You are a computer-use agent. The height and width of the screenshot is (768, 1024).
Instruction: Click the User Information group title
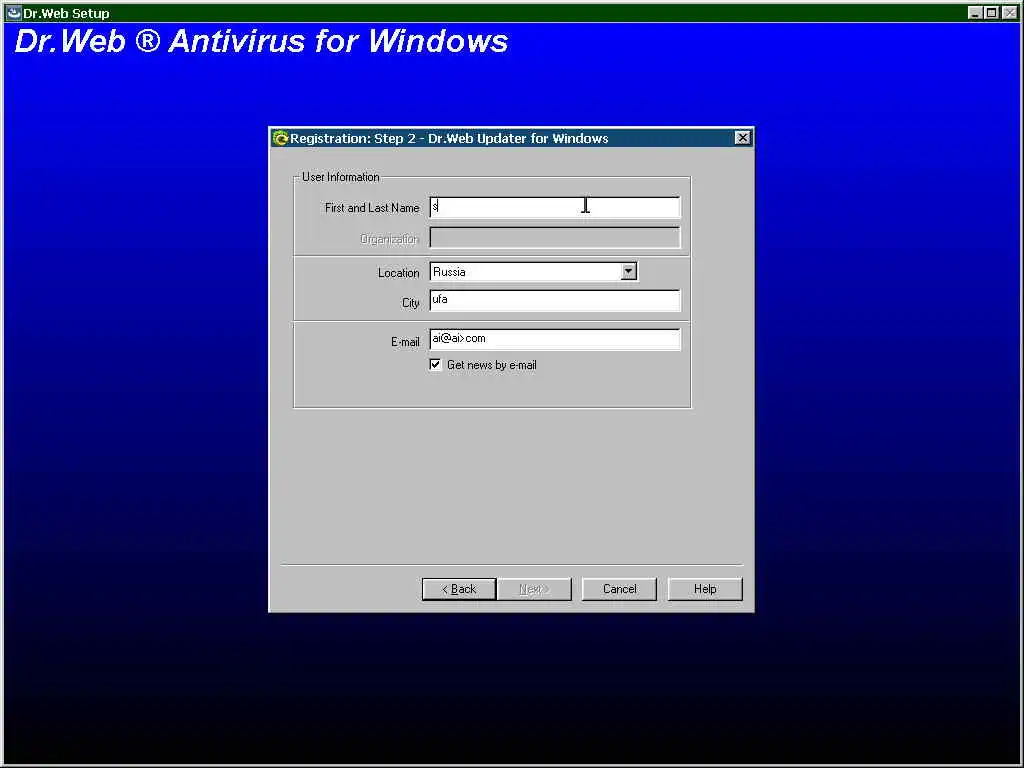click(340, 177)
